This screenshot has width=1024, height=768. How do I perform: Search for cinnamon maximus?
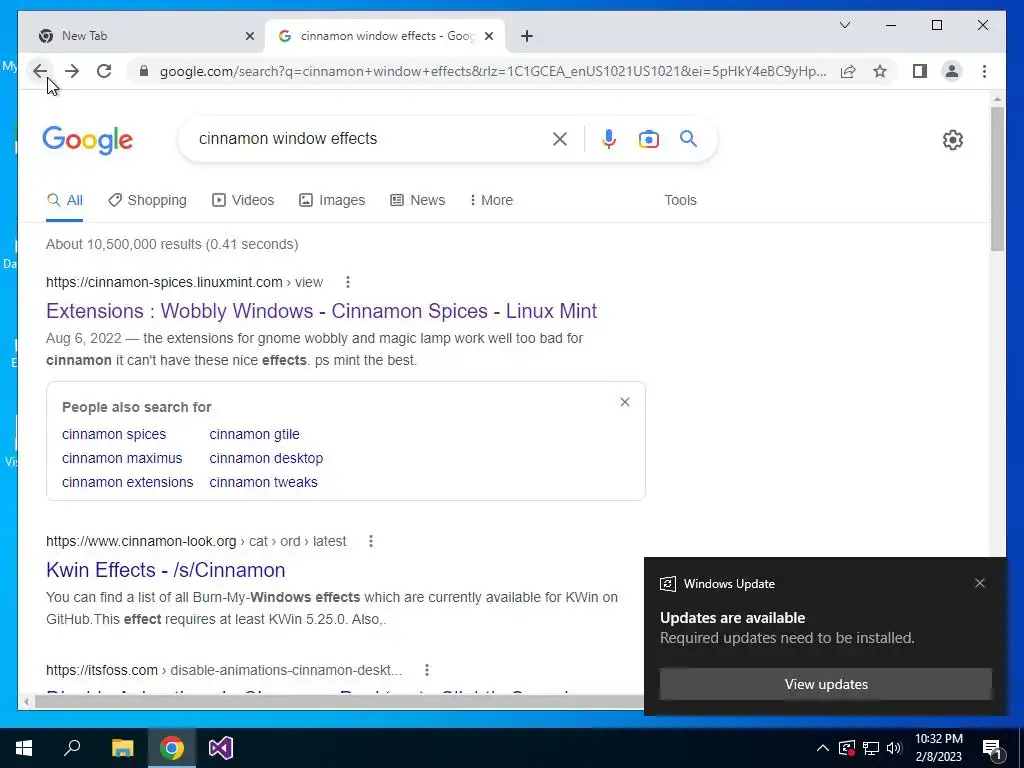(x=122, y=458)
